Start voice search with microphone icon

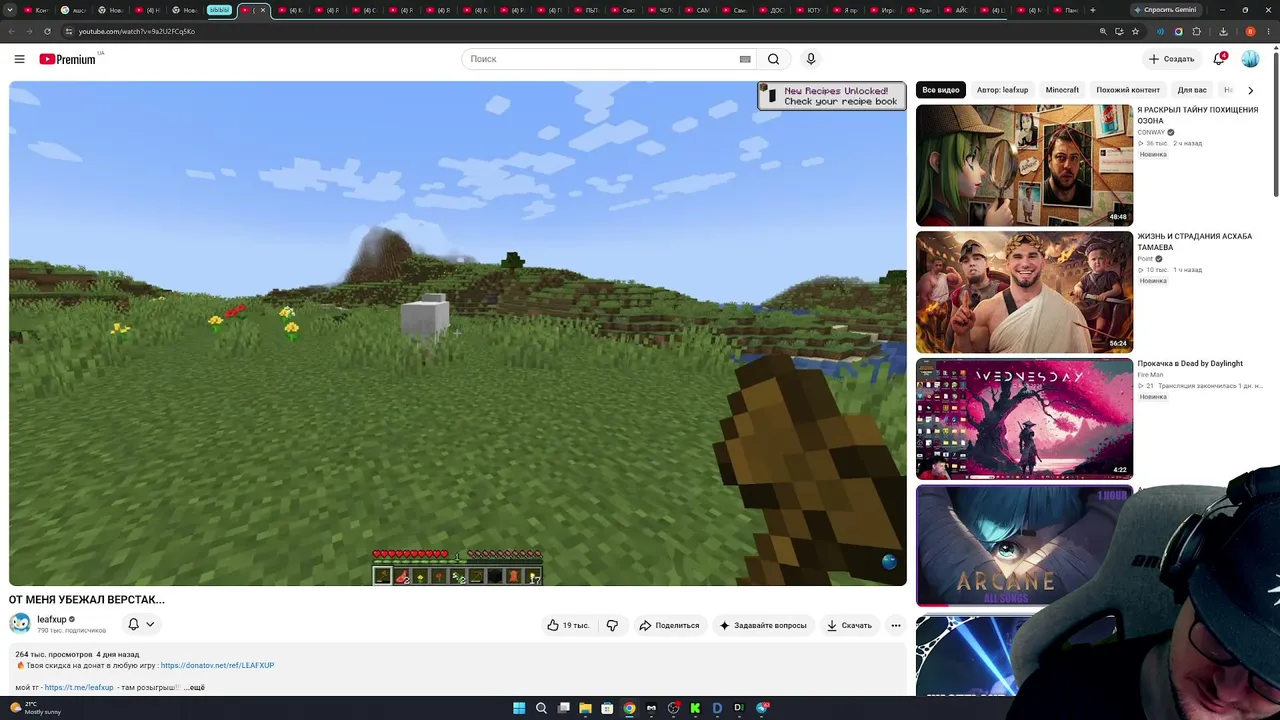tap(811, 59)
